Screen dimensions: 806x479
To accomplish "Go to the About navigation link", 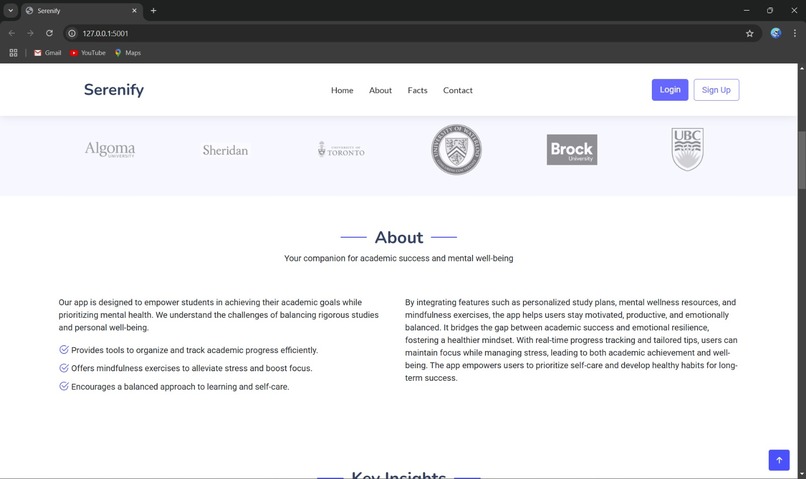I will click(x=380, y=90).
